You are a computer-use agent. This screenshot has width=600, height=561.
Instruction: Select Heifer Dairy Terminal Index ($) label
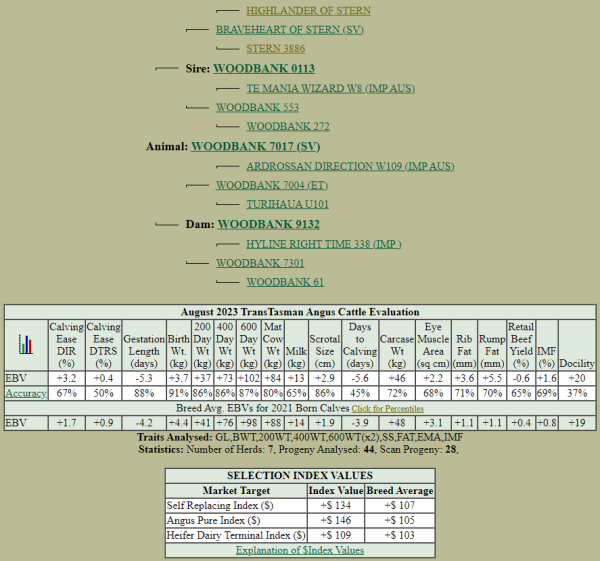point(236,536)
